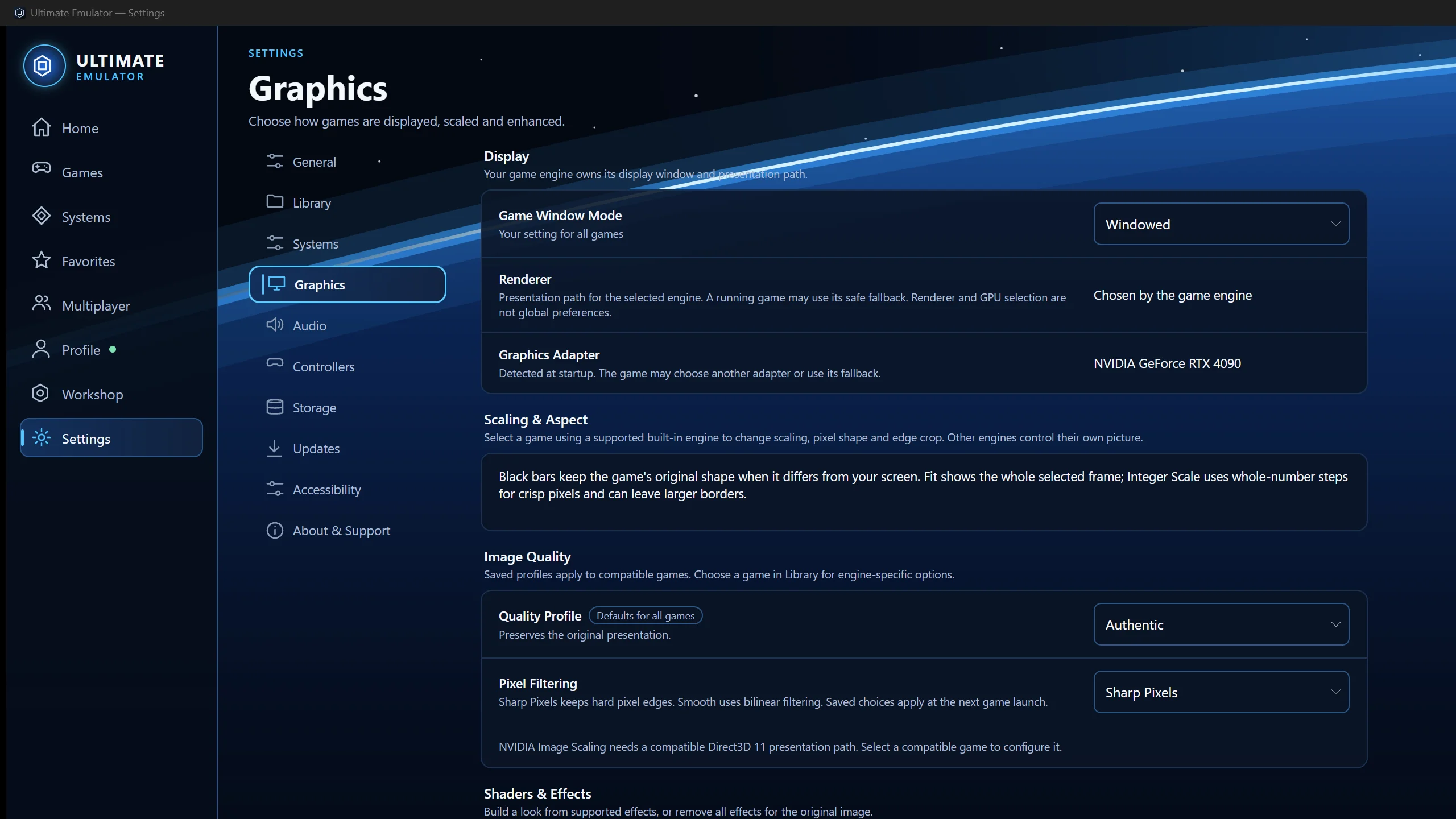This screenshot has height=819, width=1456.
Task: Switch to the Accessibility settings tab
Action: tap(348, 489)
